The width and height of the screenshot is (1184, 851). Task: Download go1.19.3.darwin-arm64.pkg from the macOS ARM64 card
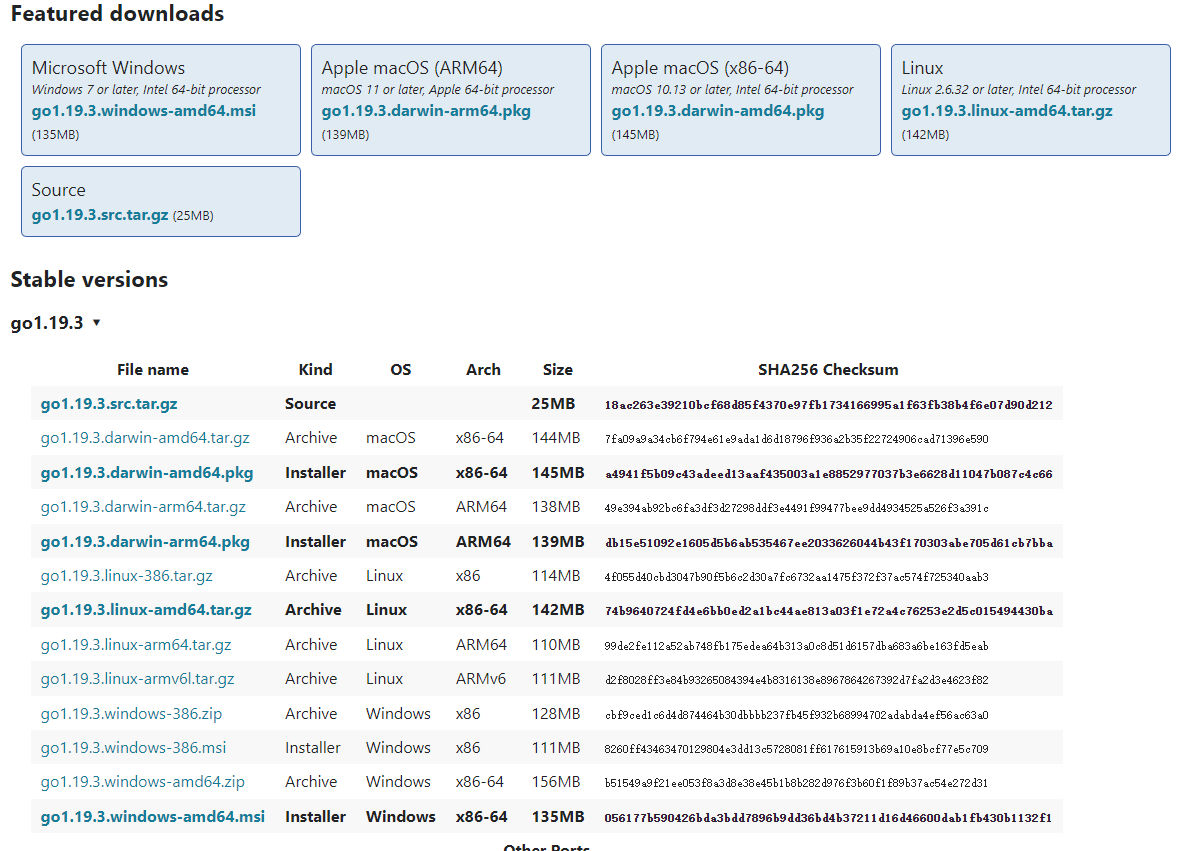pos(426,111)
